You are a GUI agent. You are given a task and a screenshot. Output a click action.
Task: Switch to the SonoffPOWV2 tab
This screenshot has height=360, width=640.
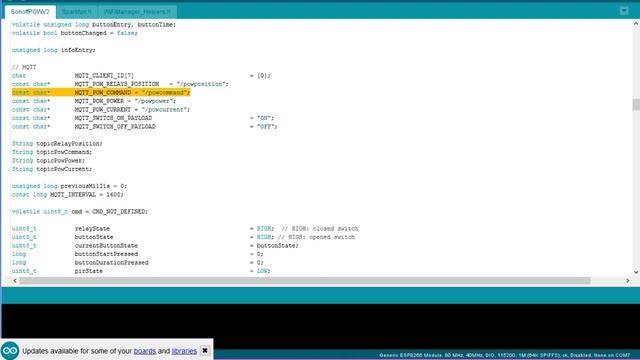tap(30, 12)
